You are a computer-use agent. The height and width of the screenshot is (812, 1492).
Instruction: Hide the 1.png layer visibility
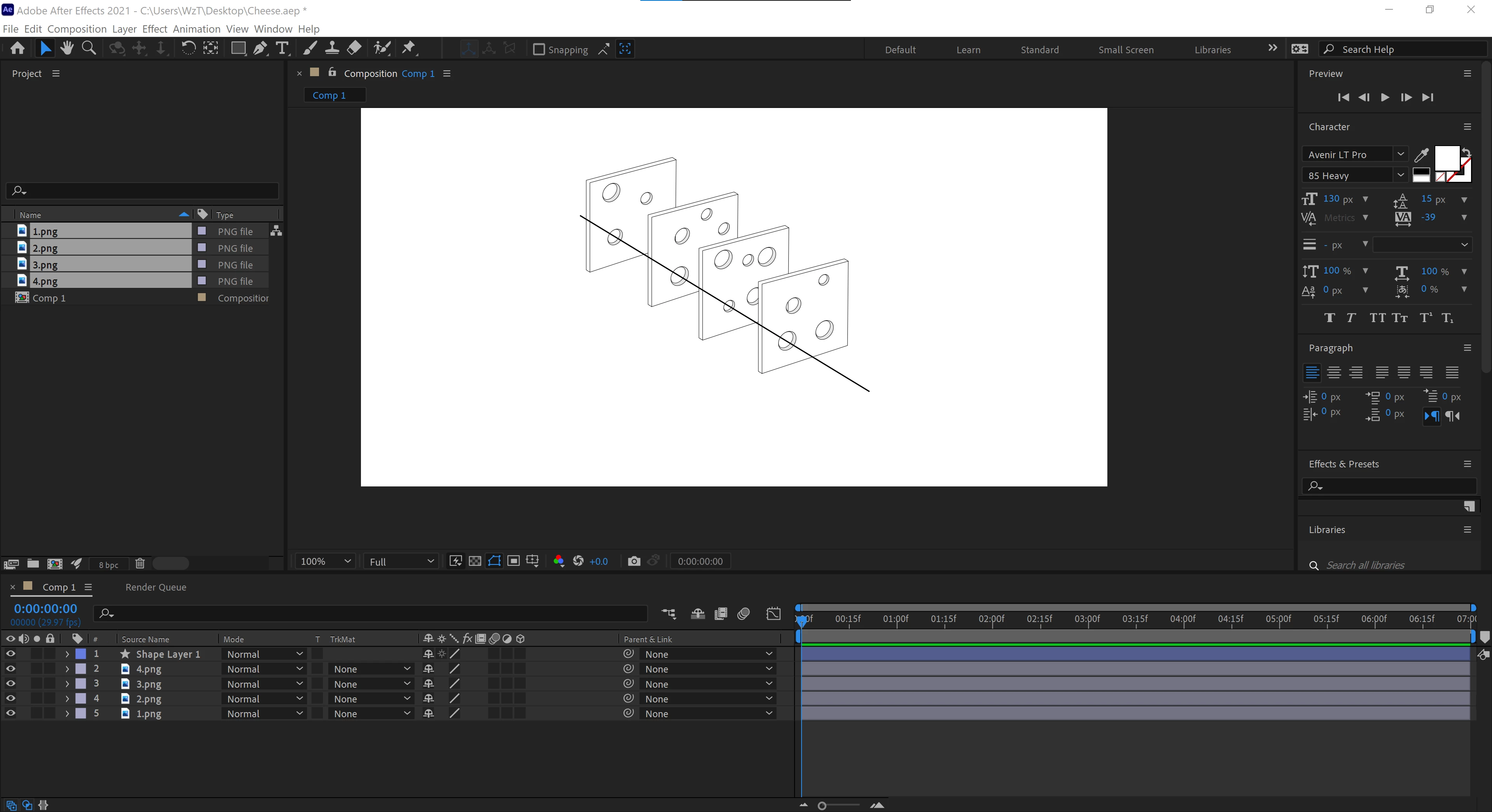(x=10, y=714)
